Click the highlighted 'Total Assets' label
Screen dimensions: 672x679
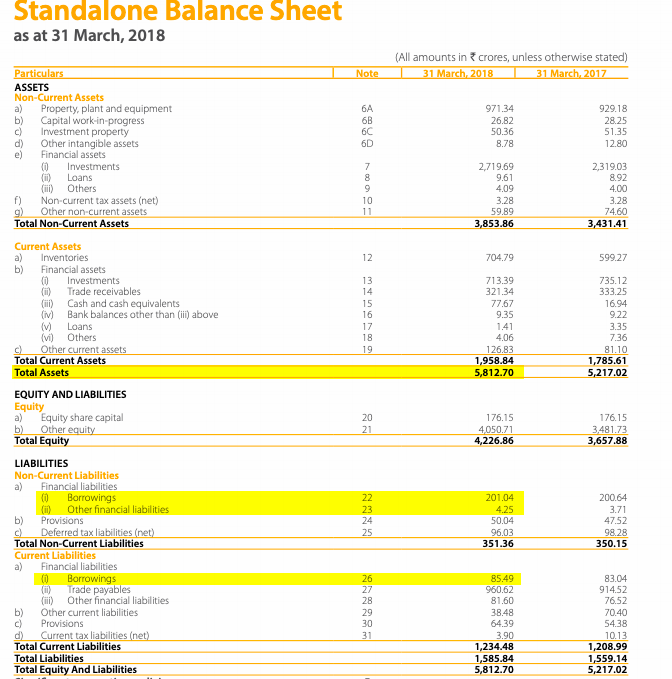point(42,372)
